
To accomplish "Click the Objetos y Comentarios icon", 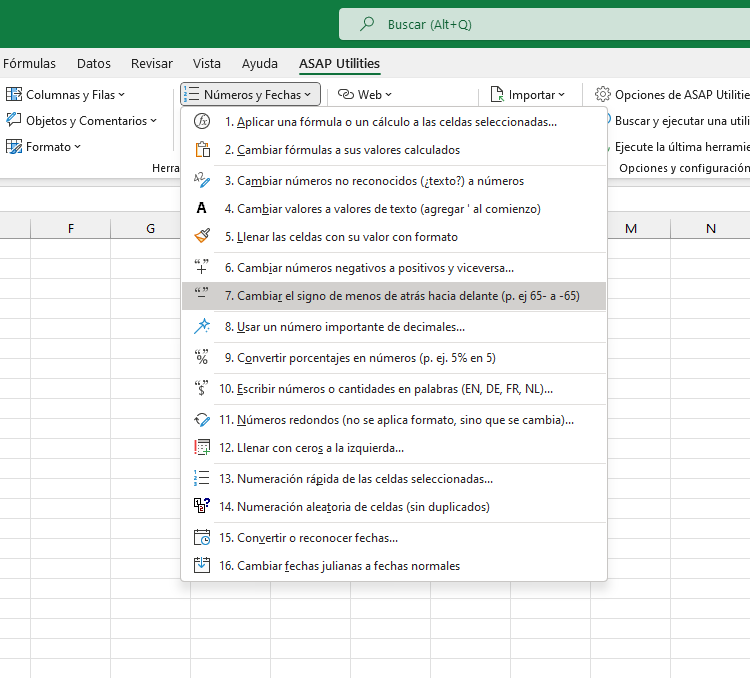I will [14, 120].
